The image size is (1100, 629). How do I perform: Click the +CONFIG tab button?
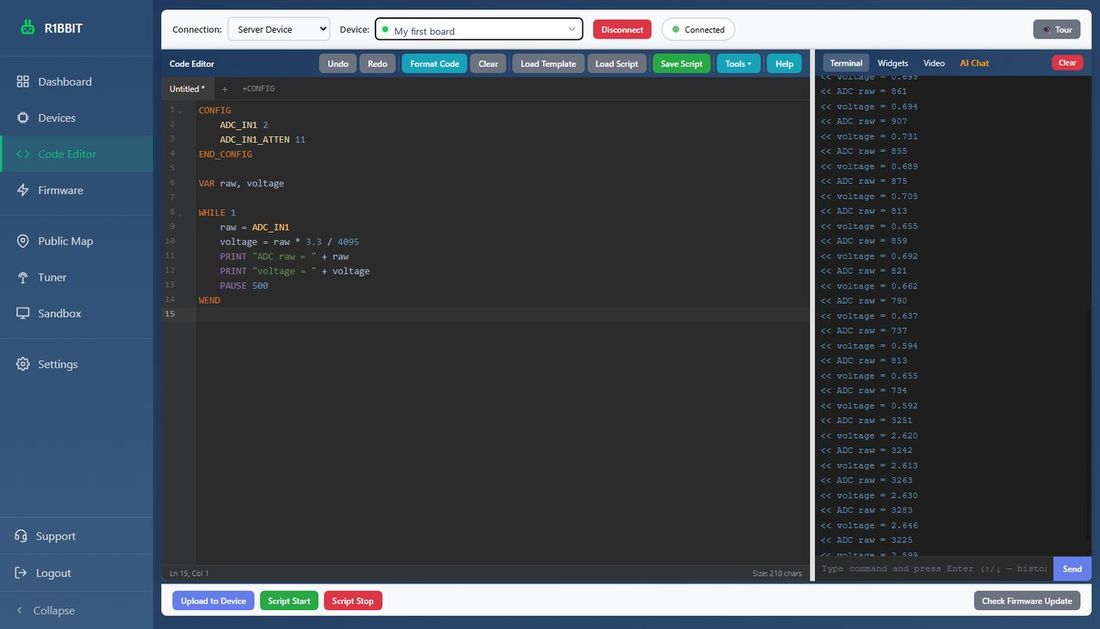click(x=258, y=88)
